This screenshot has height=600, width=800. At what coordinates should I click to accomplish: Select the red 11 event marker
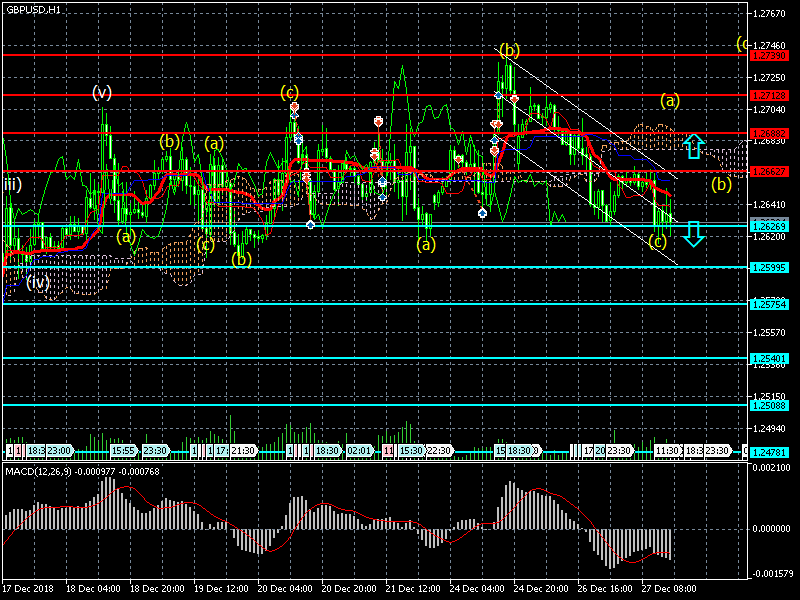[x=388, y=451]
